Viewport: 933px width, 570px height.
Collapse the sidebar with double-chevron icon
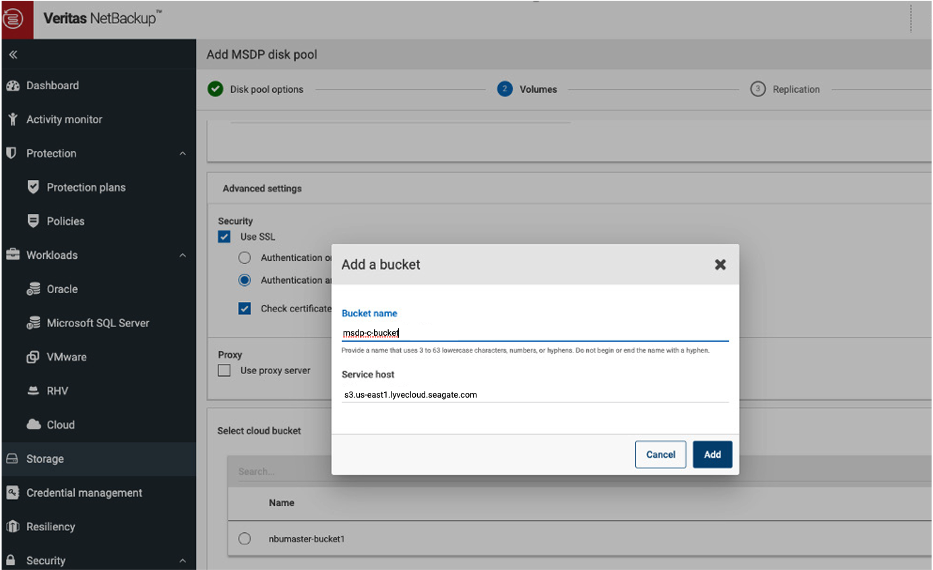click(x=13, y=55)
